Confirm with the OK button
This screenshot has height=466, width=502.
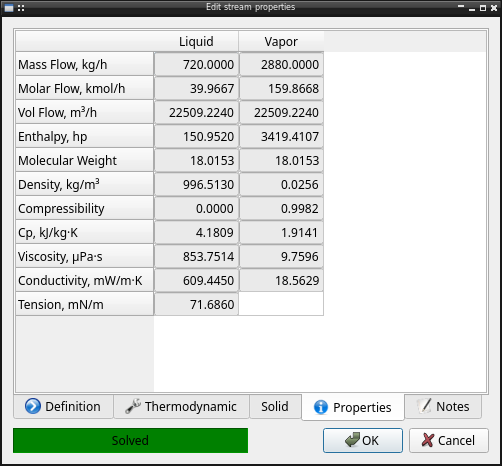[x=363, y=440]
